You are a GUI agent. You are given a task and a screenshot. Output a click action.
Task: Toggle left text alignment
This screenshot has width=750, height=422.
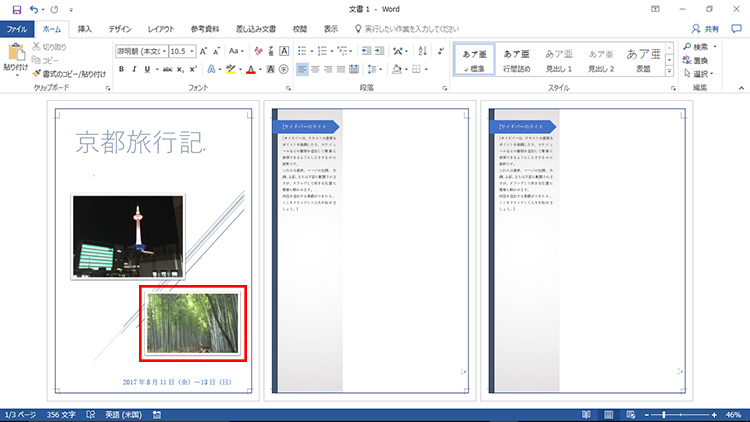(303, 69)
